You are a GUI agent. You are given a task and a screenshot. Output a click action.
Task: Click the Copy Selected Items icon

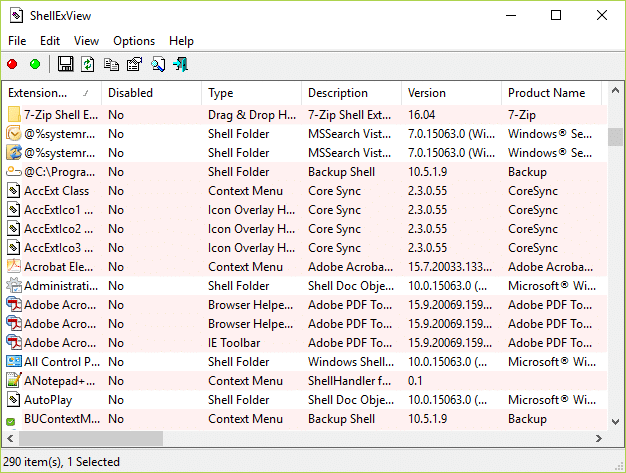point(111,65)
